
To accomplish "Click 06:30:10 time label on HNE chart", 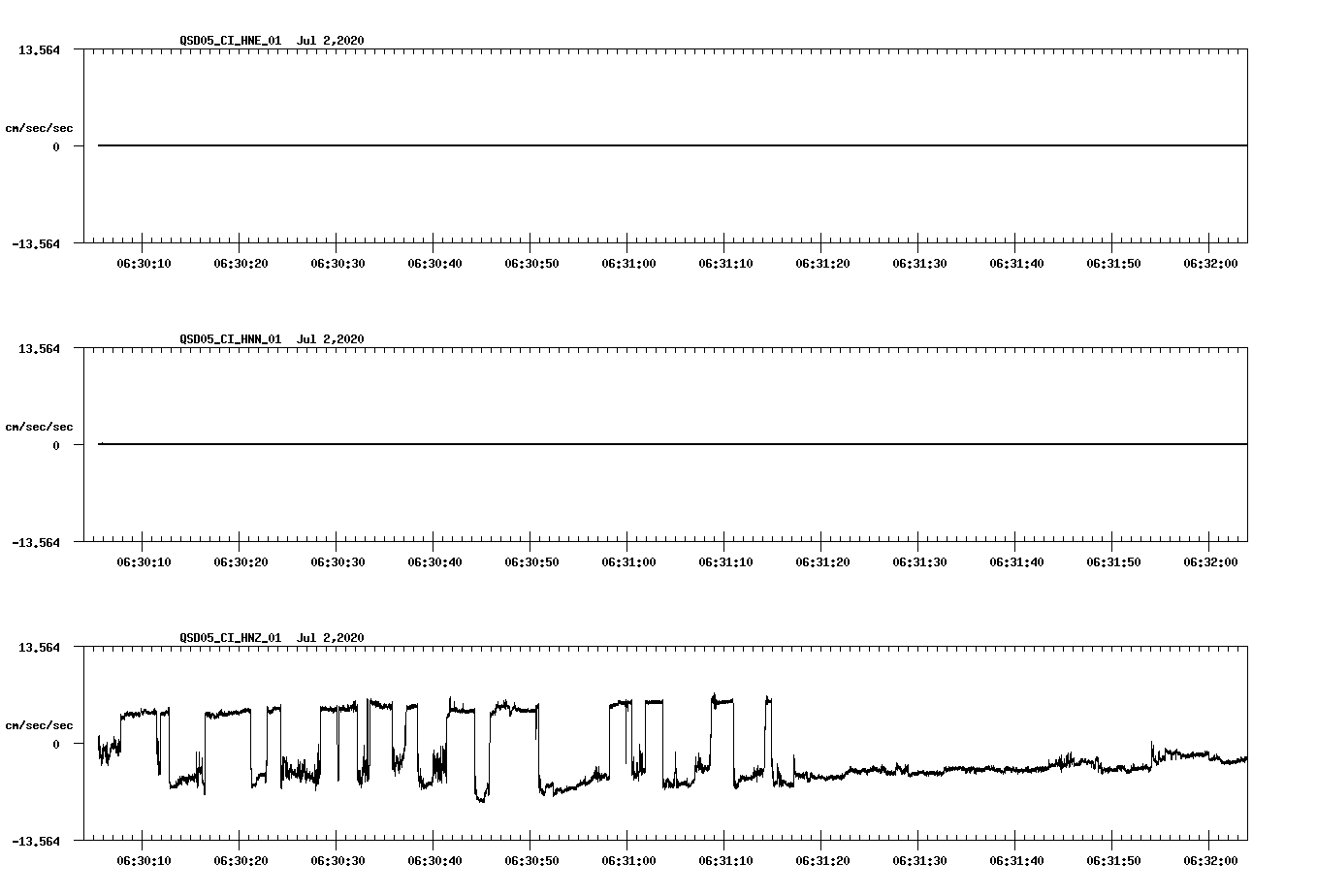I will pyautogui.click(x=144, y=264).
